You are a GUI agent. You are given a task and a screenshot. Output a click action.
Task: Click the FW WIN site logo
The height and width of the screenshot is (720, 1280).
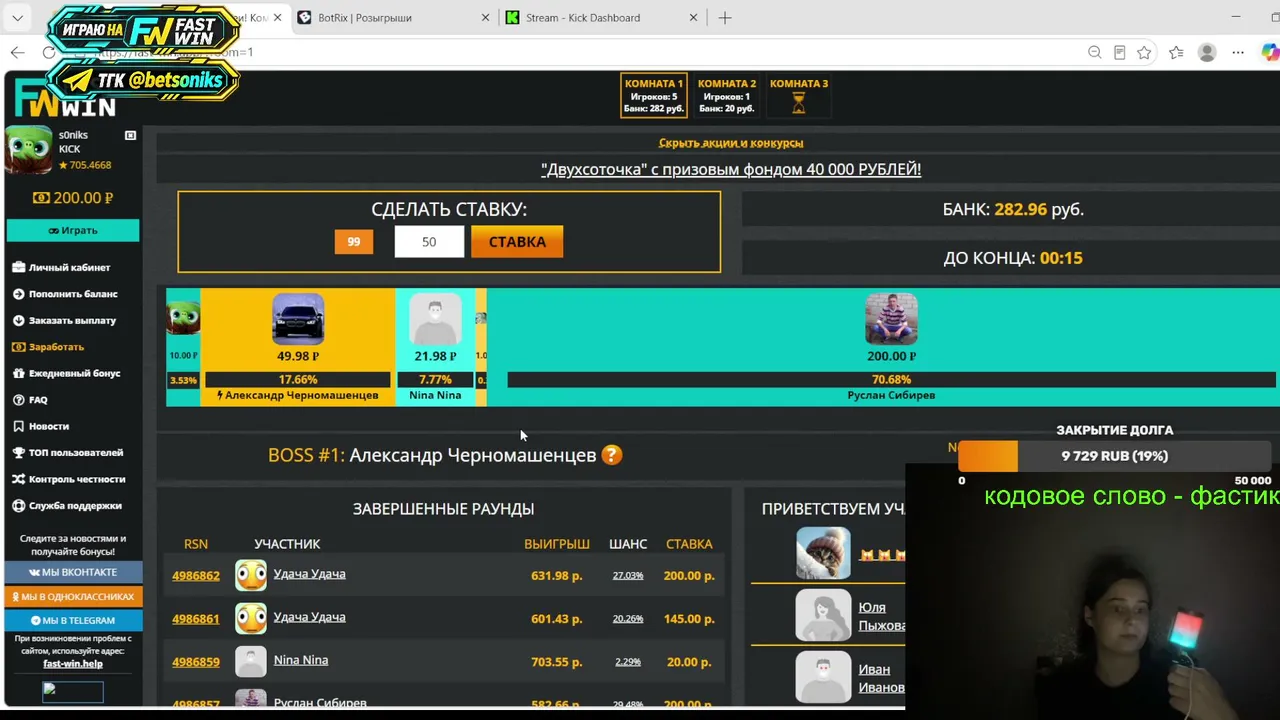65,99
